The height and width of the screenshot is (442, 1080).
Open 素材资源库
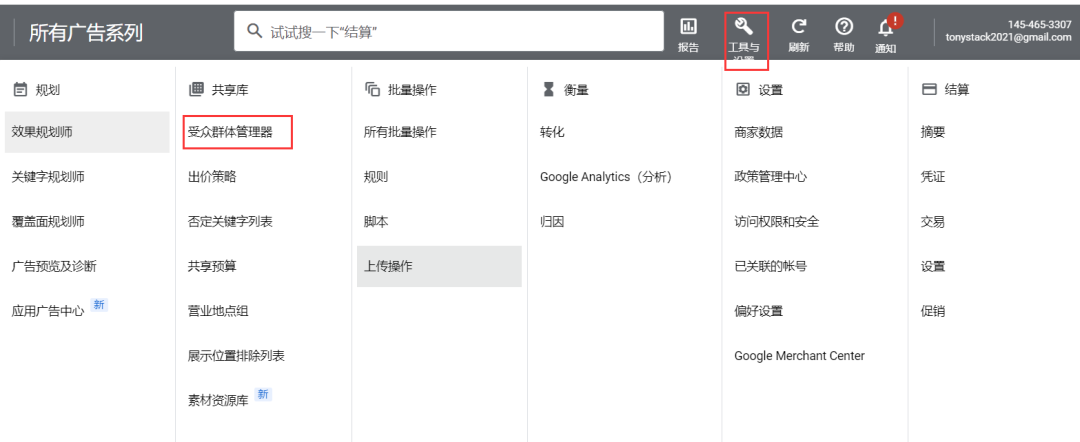click(218, 401)
